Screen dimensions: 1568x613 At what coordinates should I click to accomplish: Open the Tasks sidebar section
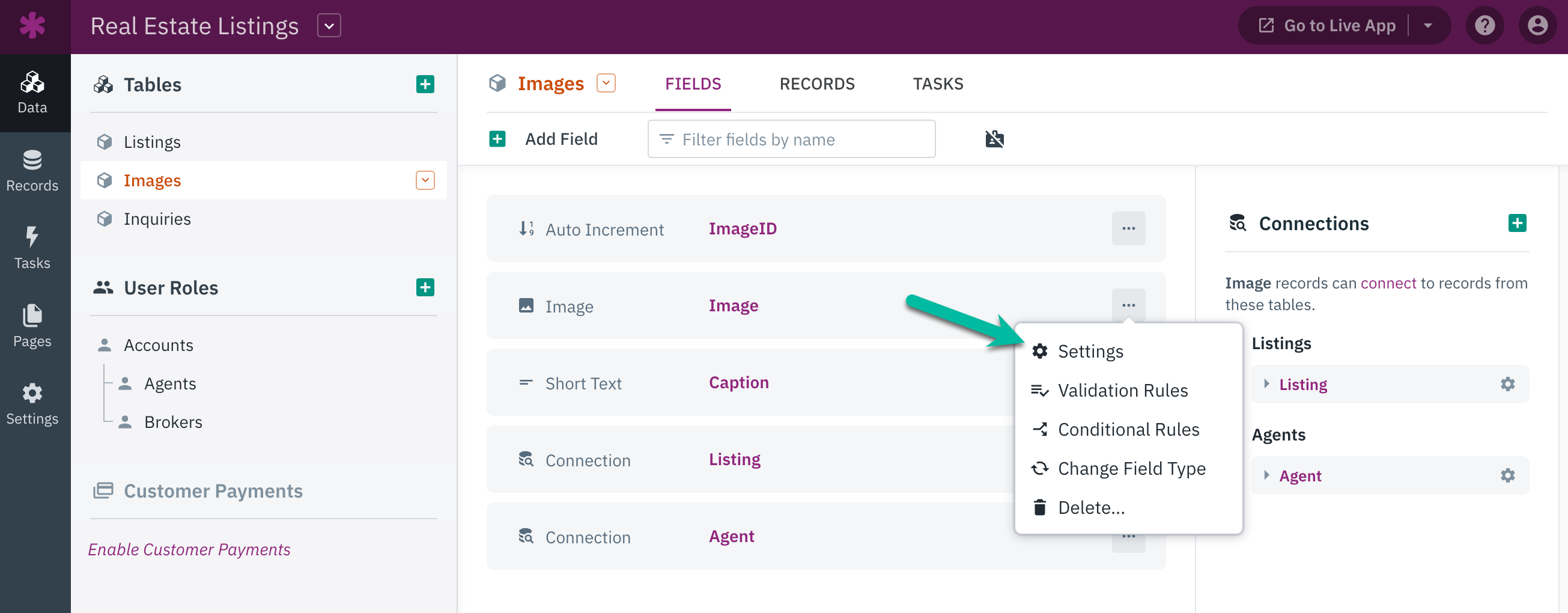pos(32,248)
